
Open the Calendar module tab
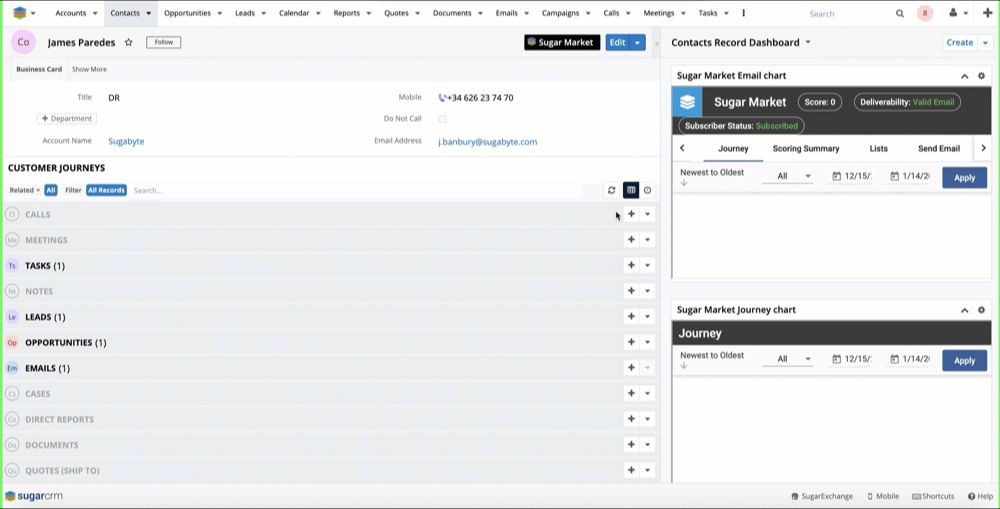(x=294, y=13)
